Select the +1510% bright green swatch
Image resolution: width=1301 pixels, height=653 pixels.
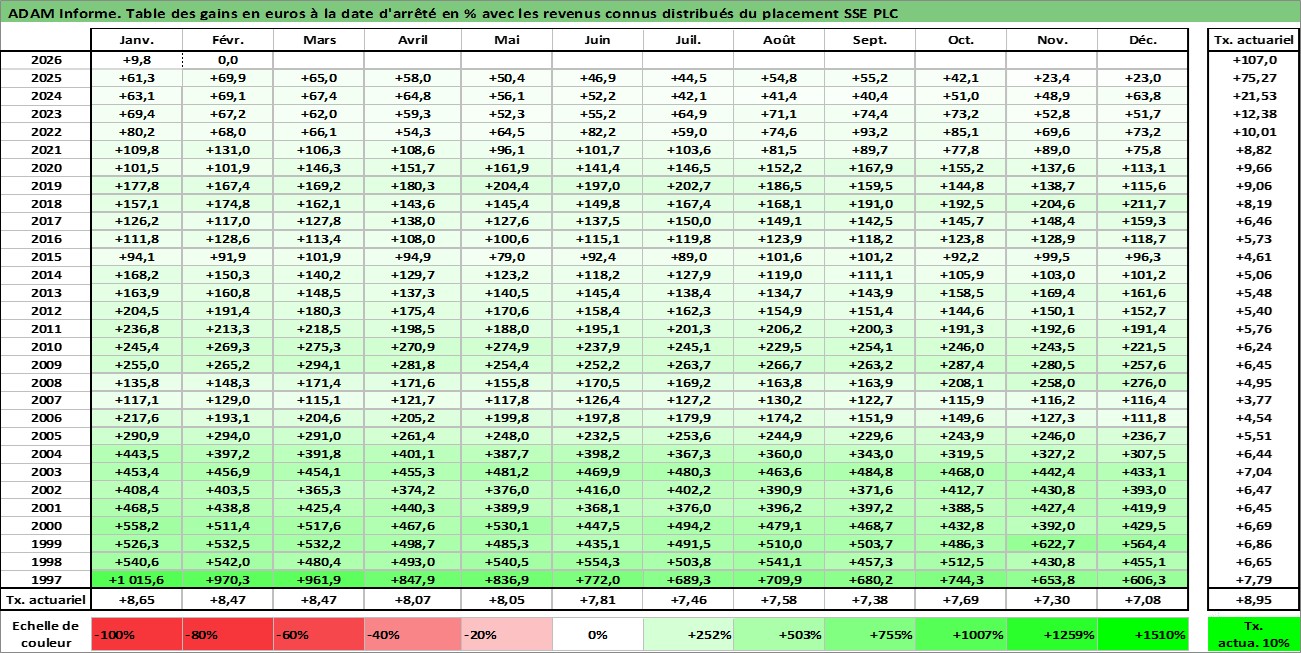pyautogui.click(x=1143, y=634)
